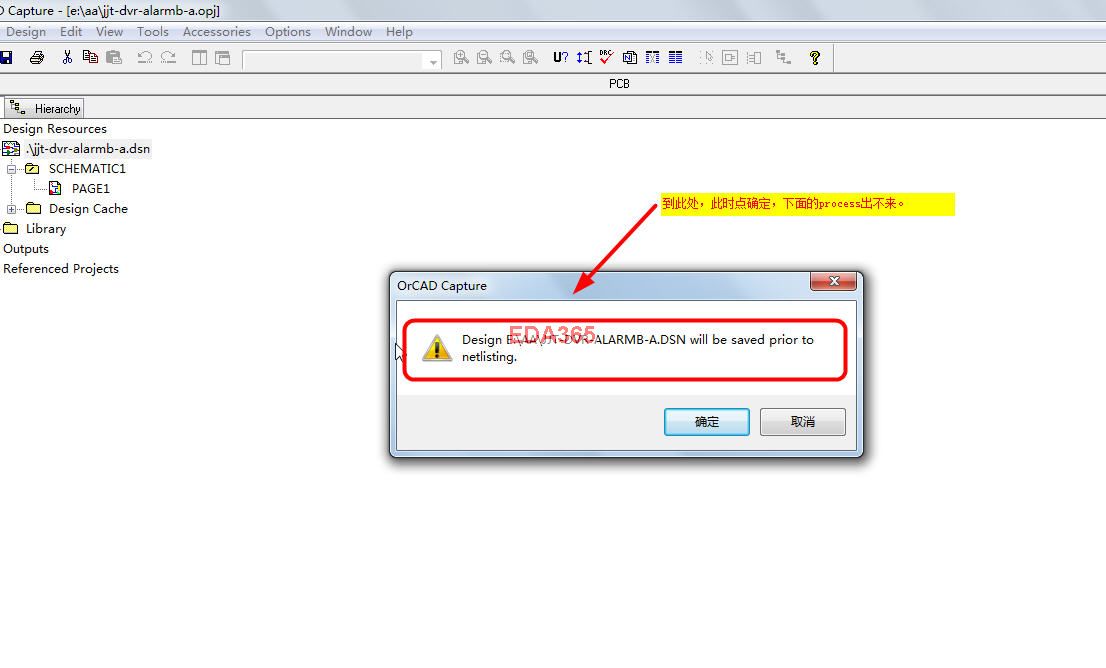
Task: Close the OrCAD Capture dialog
Action: [x=833, y=281]
